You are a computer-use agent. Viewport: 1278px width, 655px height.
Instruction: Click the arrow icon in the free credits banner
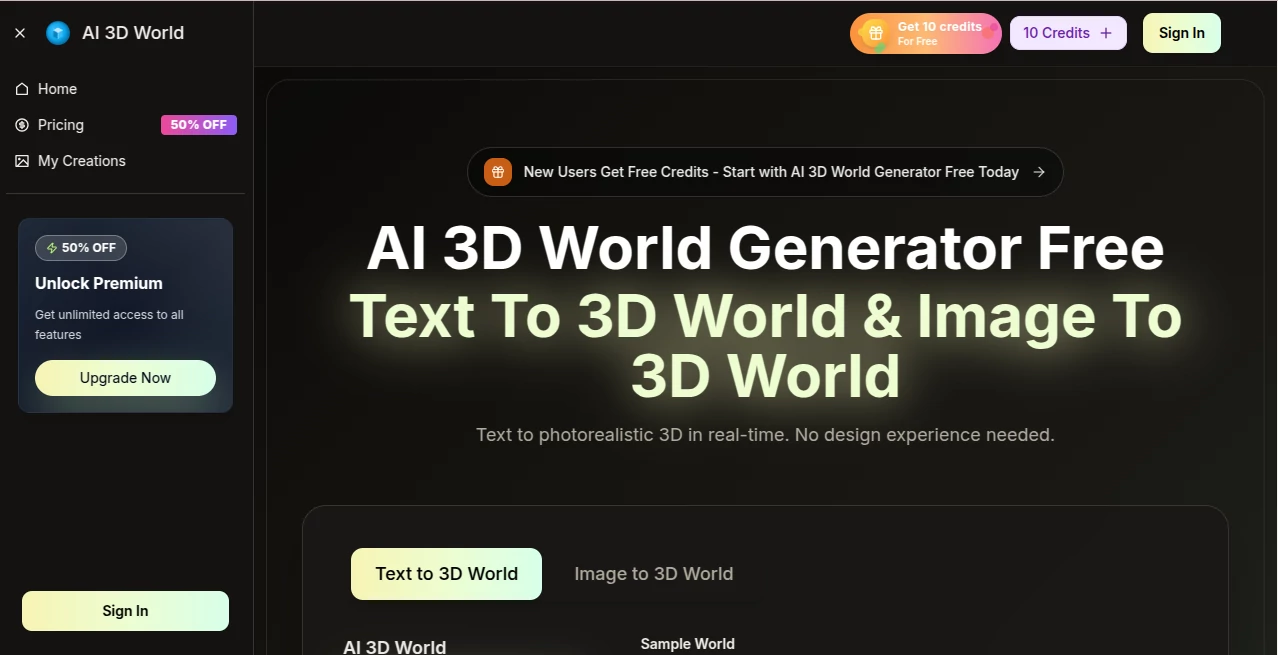[x=1039, y=171]
